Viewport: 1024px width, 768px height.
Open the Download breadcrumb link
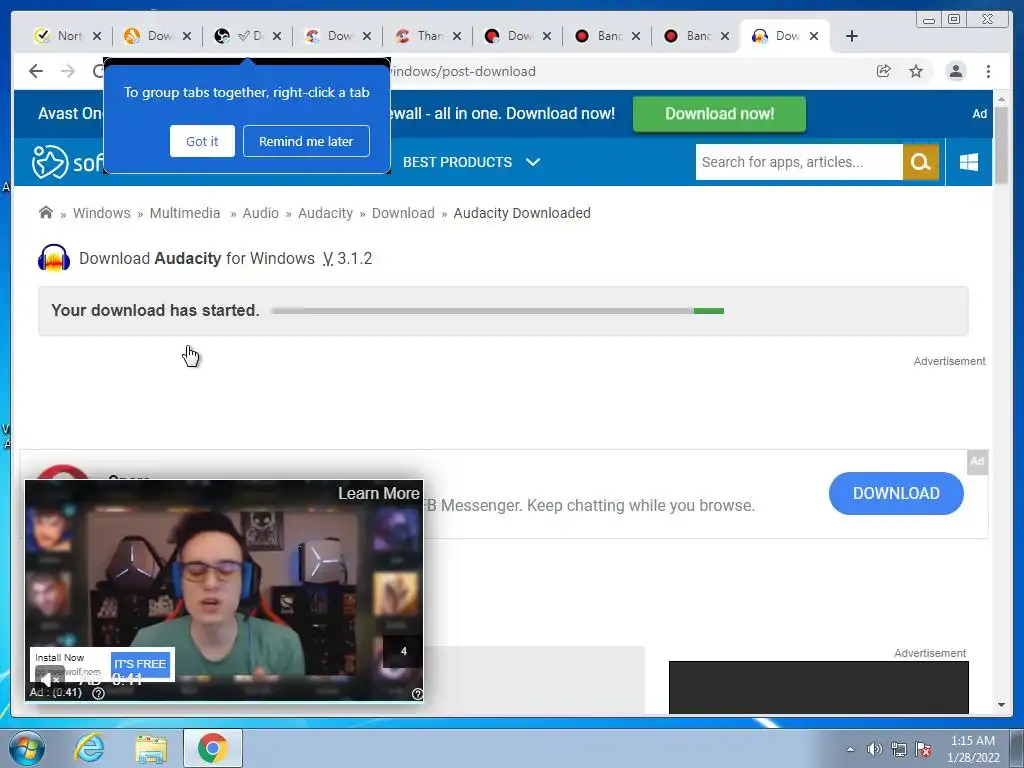(403, 213)
